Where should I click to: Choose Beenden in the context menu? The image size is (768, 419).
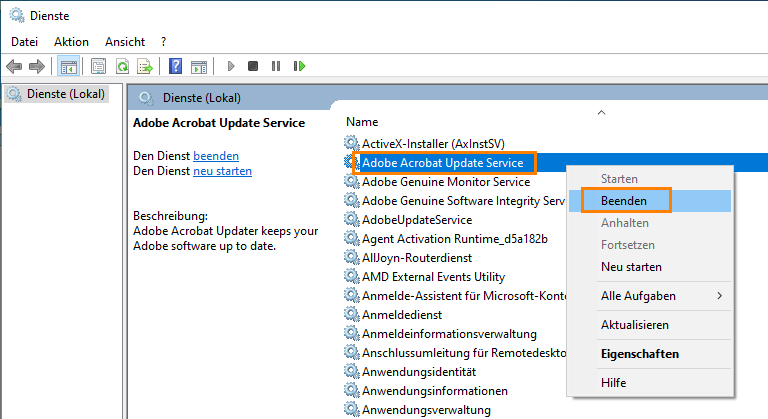pos(650,200)
